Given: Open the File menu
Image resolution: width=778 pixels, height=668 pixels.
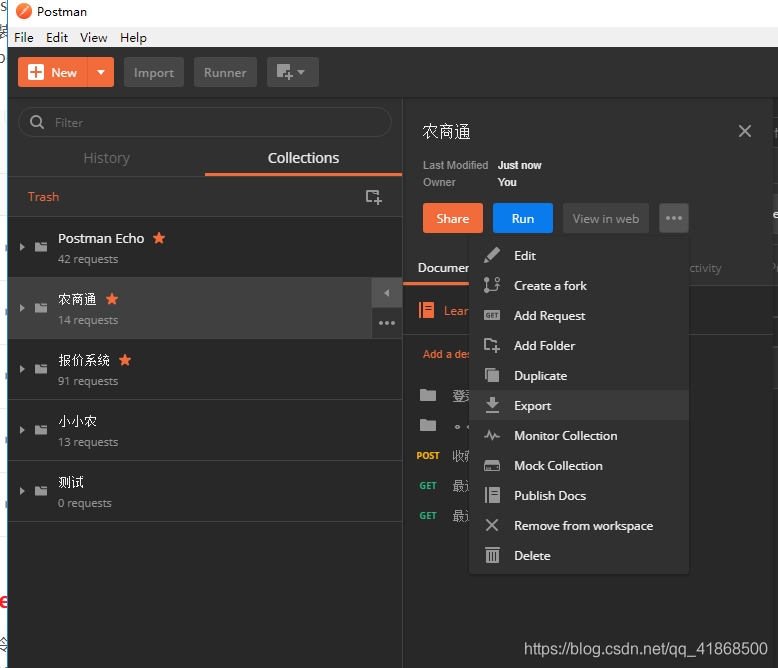Looking at the screenshot, I should [24, 38].
